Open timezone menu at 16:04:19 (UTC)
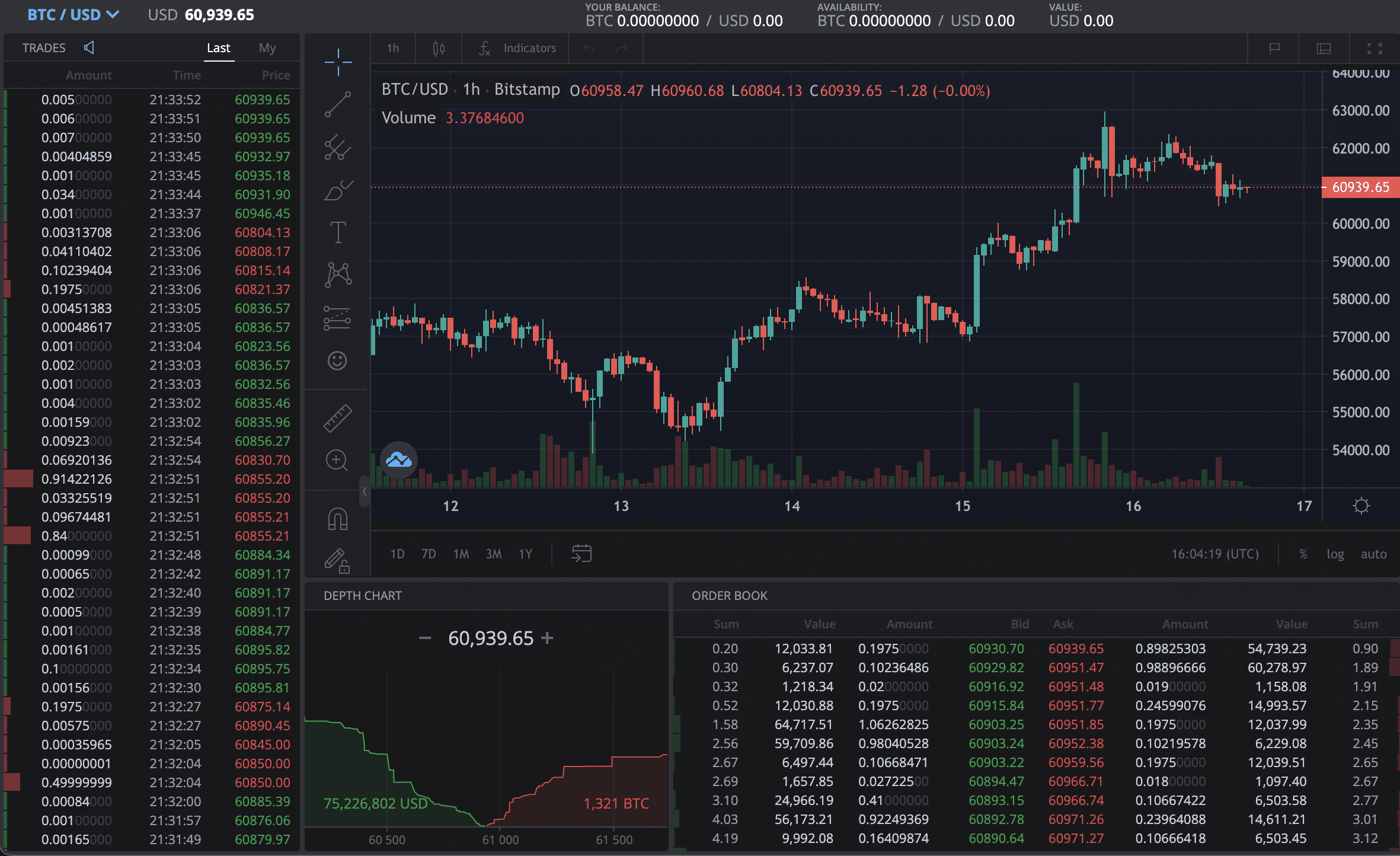Screen dimensions: 1400x856 (1214, 554)
